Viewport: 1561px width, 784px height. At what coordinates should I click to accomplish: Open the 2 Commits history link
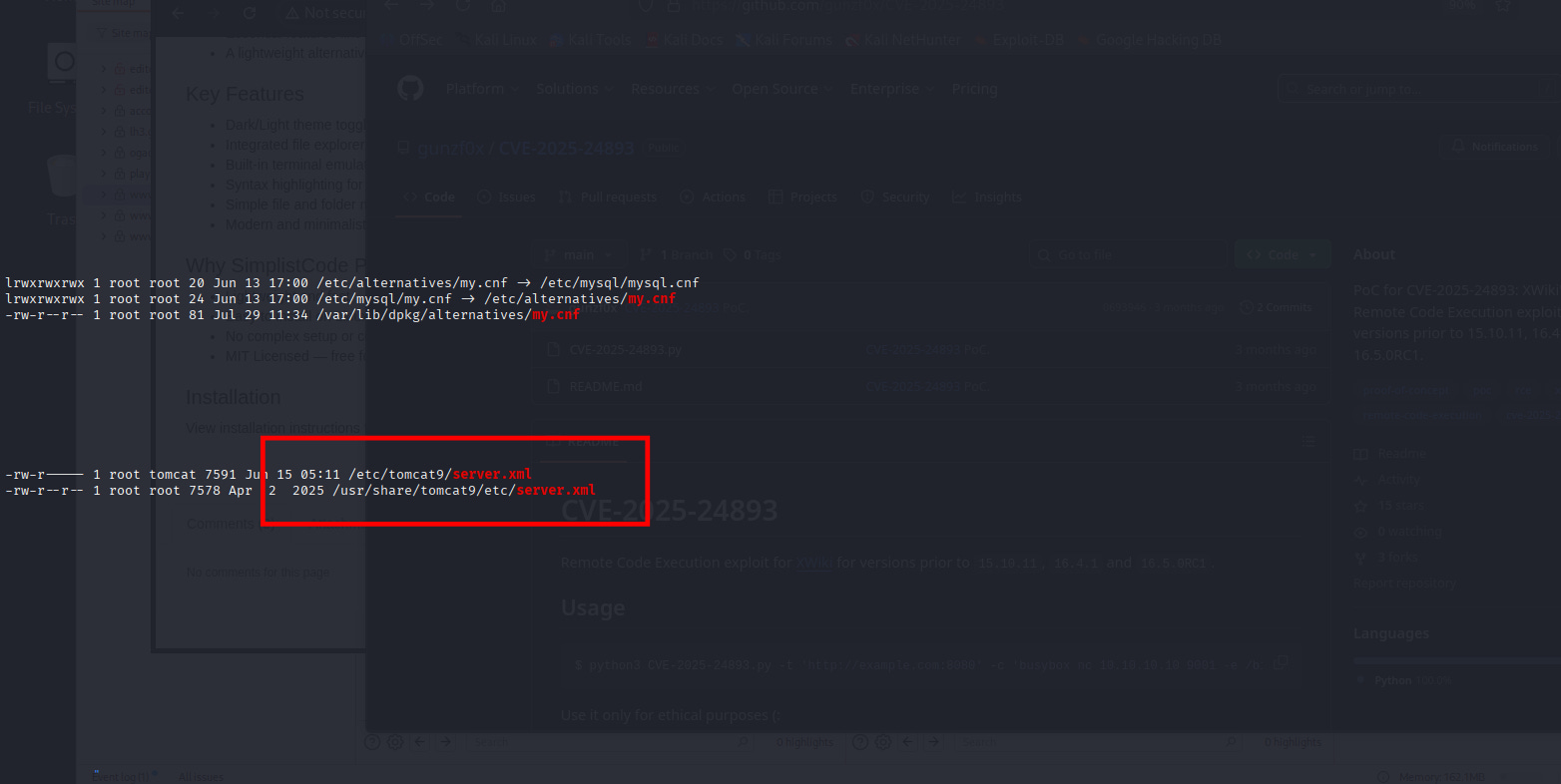point(1276,307)
